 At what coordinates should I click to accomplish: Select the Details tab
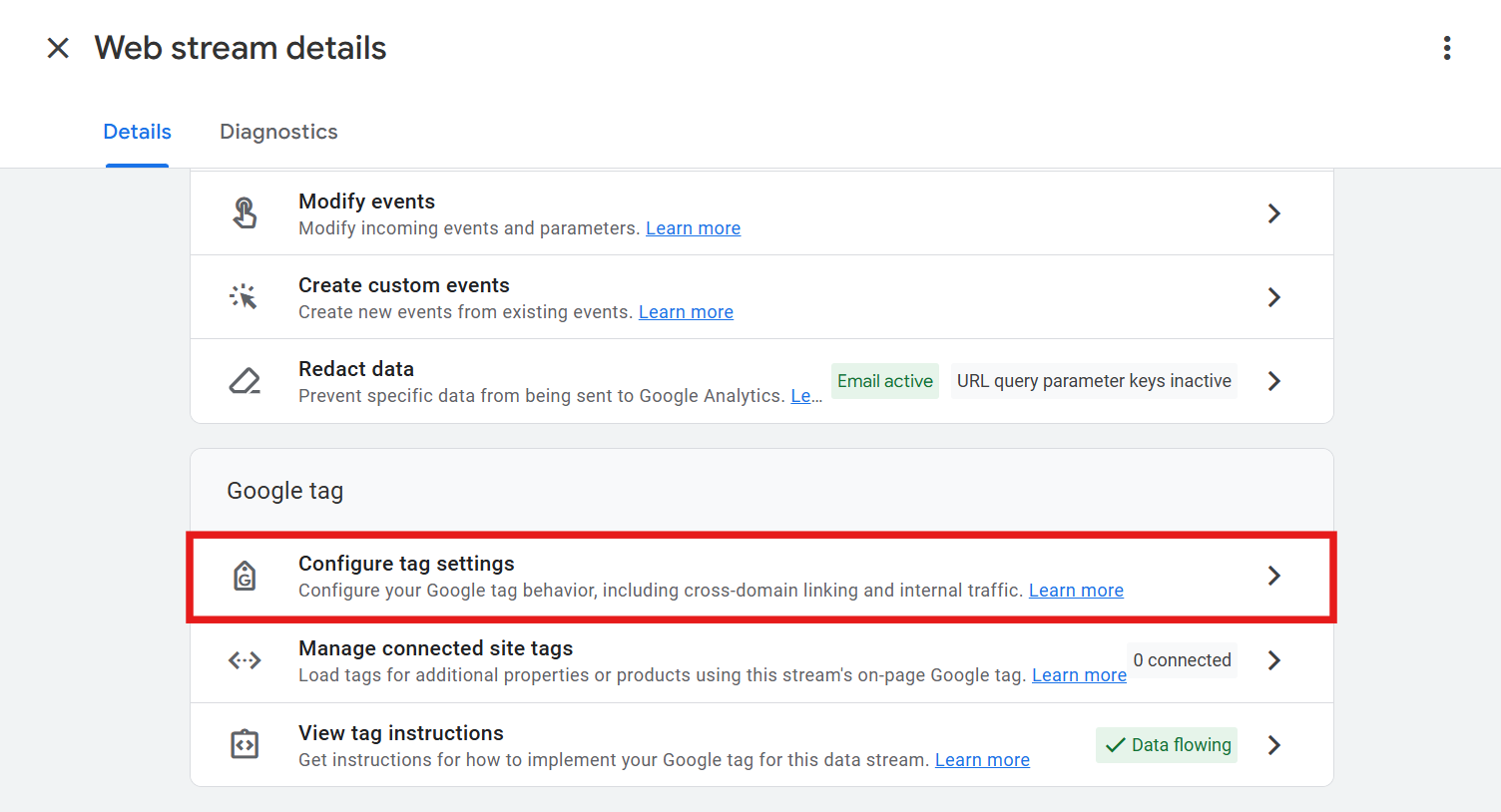point(138,132)
